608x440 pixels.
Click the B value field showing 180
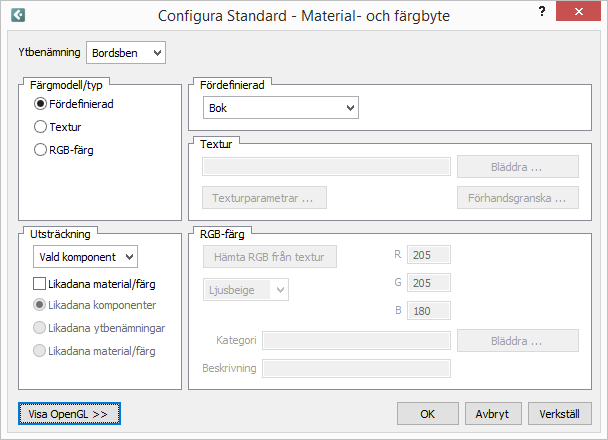tap(430, 311)
